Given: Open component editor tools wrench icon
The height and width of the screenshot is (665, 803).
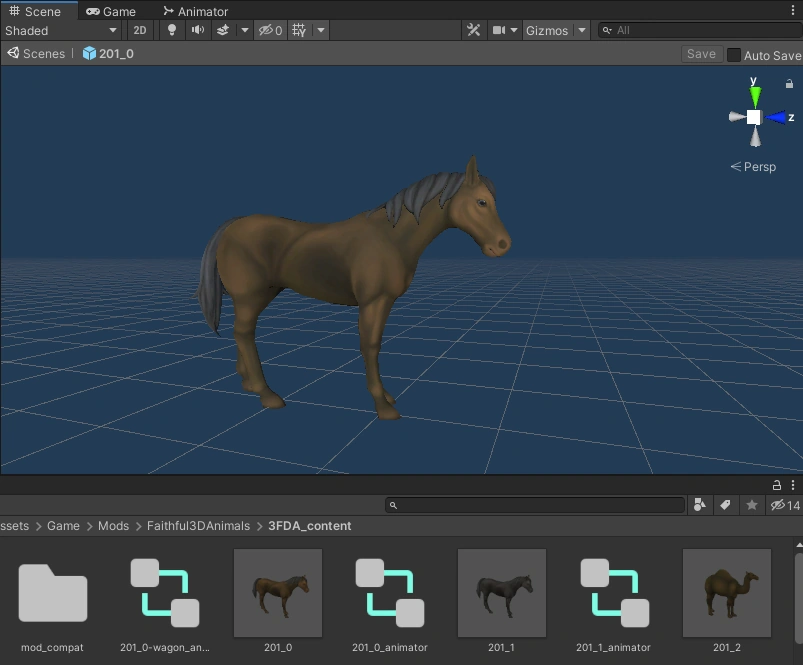Looking at the screenshot, I should coord(474,30).
